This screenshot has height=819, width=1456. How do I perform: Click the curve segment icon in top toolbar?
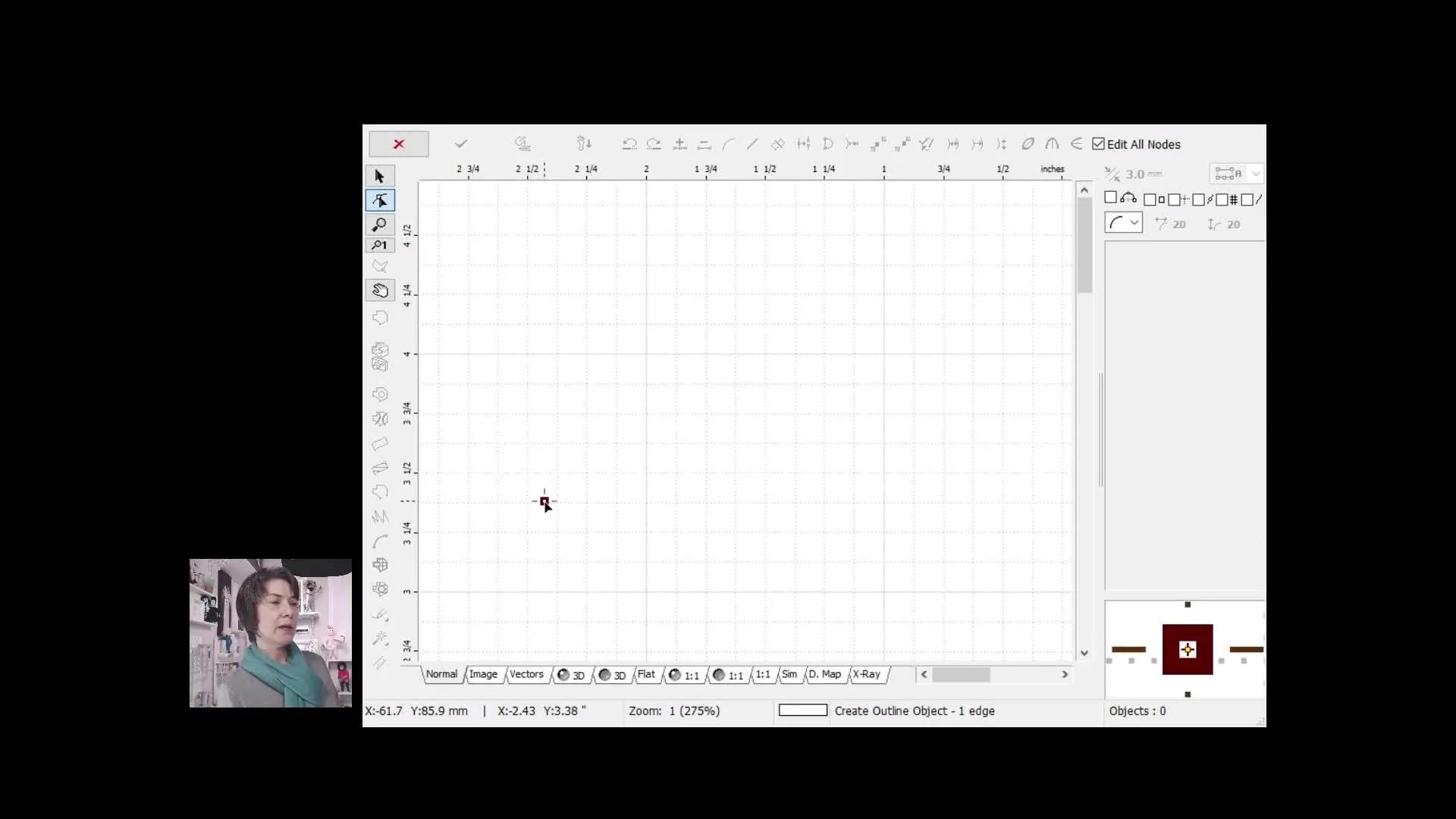pos(729,144)
